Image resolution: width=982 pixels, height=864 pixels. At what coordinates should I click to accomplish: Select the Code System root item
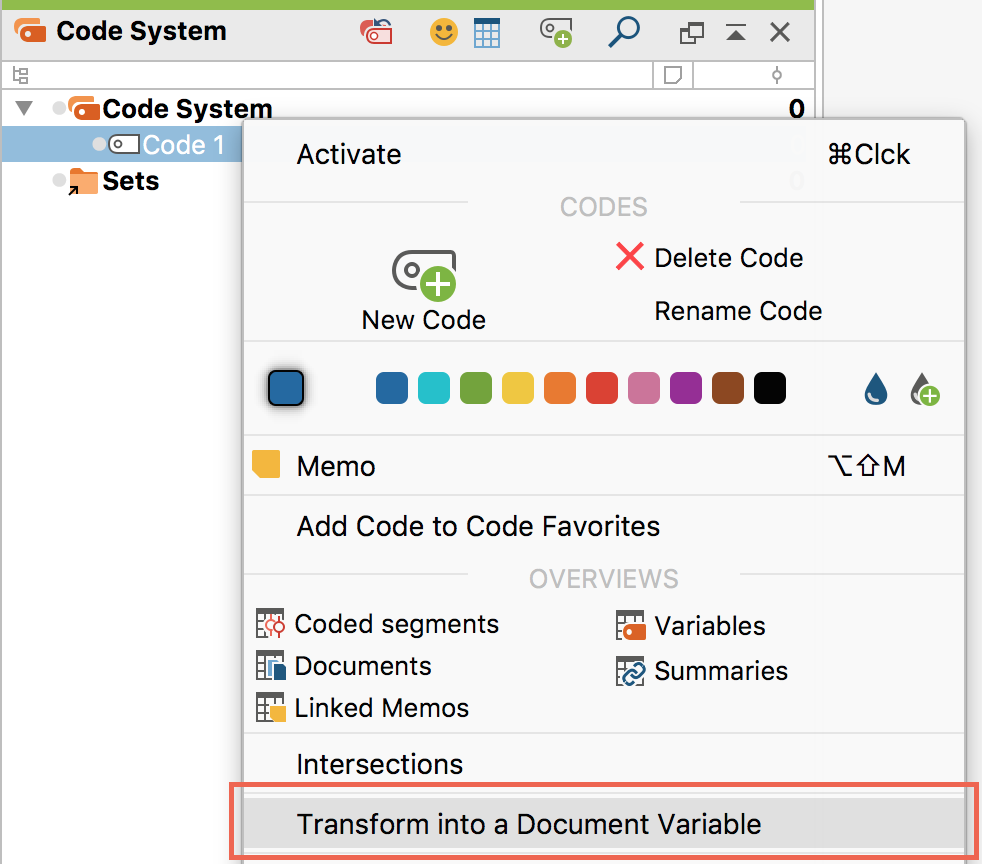[x=187, y=109]
